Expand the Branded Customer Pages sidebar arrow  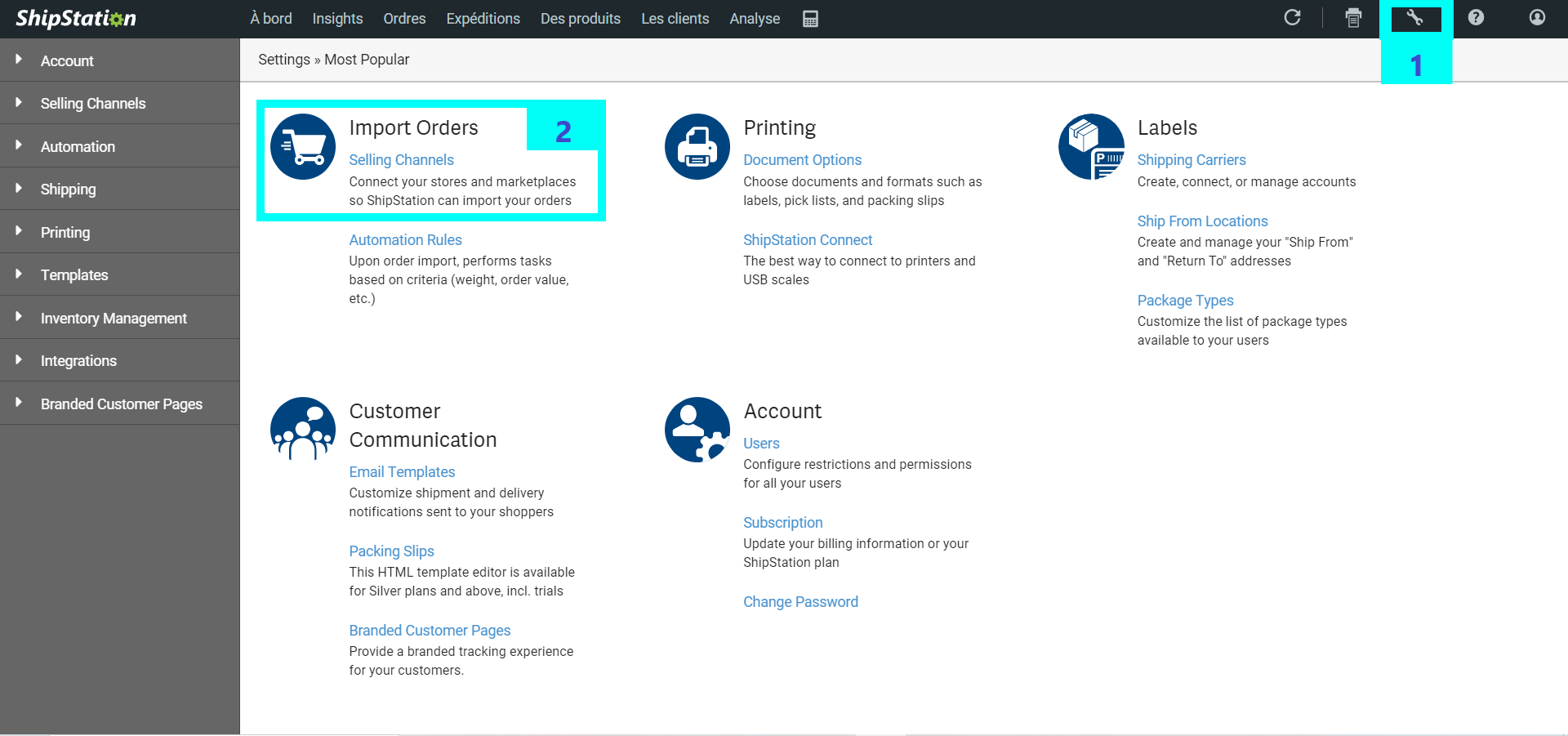18,403
